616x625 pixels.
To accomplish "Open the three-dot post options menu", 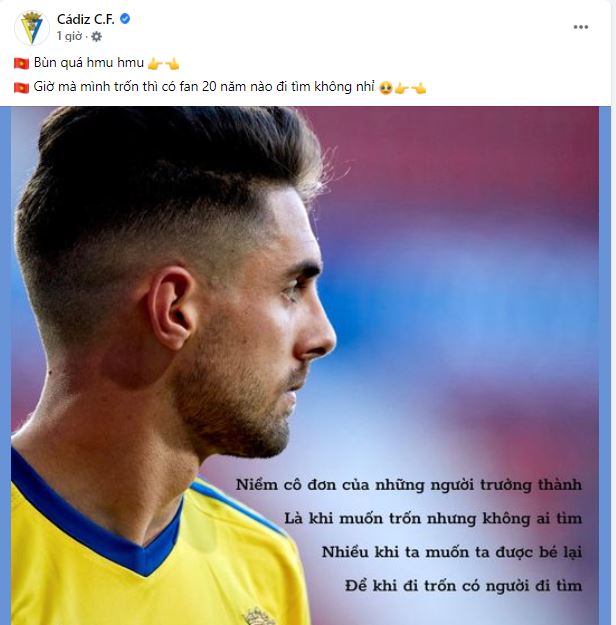I will pyautogui.click(x=581, y=27).
